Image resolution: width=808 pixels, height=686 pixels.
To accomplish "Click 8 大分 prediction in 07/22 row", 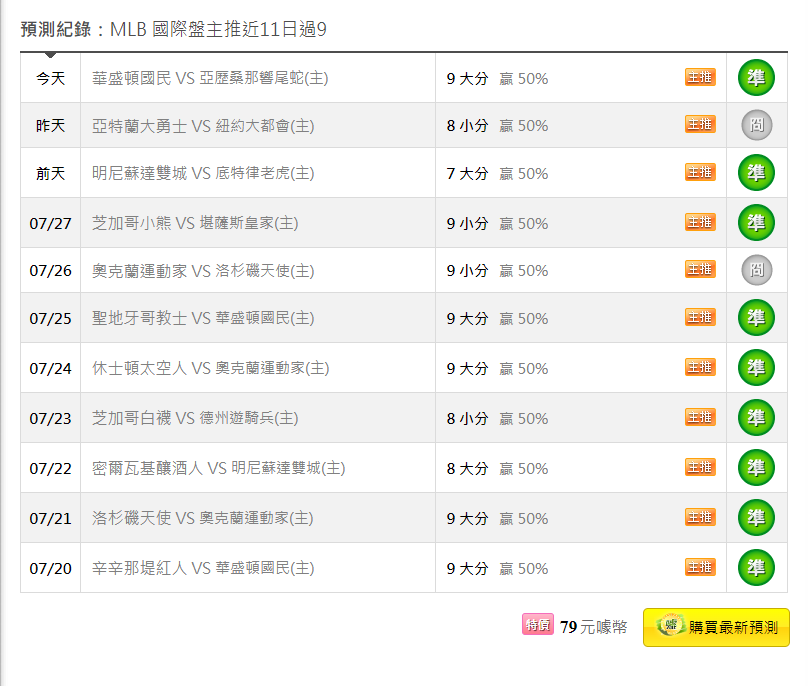I will point(467,468).
